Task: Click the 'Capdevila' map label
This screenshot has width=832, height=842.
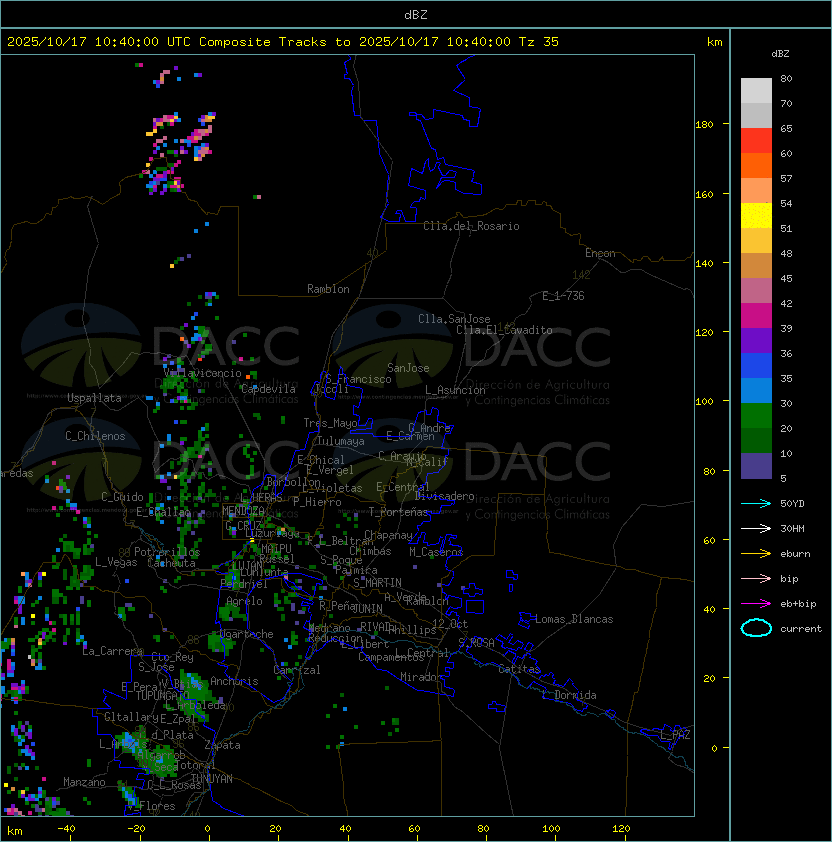Action: 268,389
